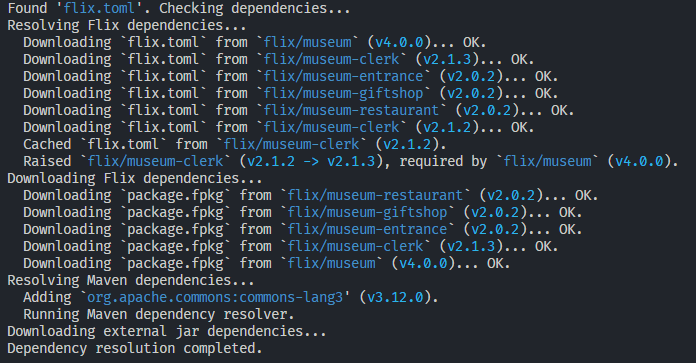Click the 'Downloading Flix dependencies...' line

point(134,178)
